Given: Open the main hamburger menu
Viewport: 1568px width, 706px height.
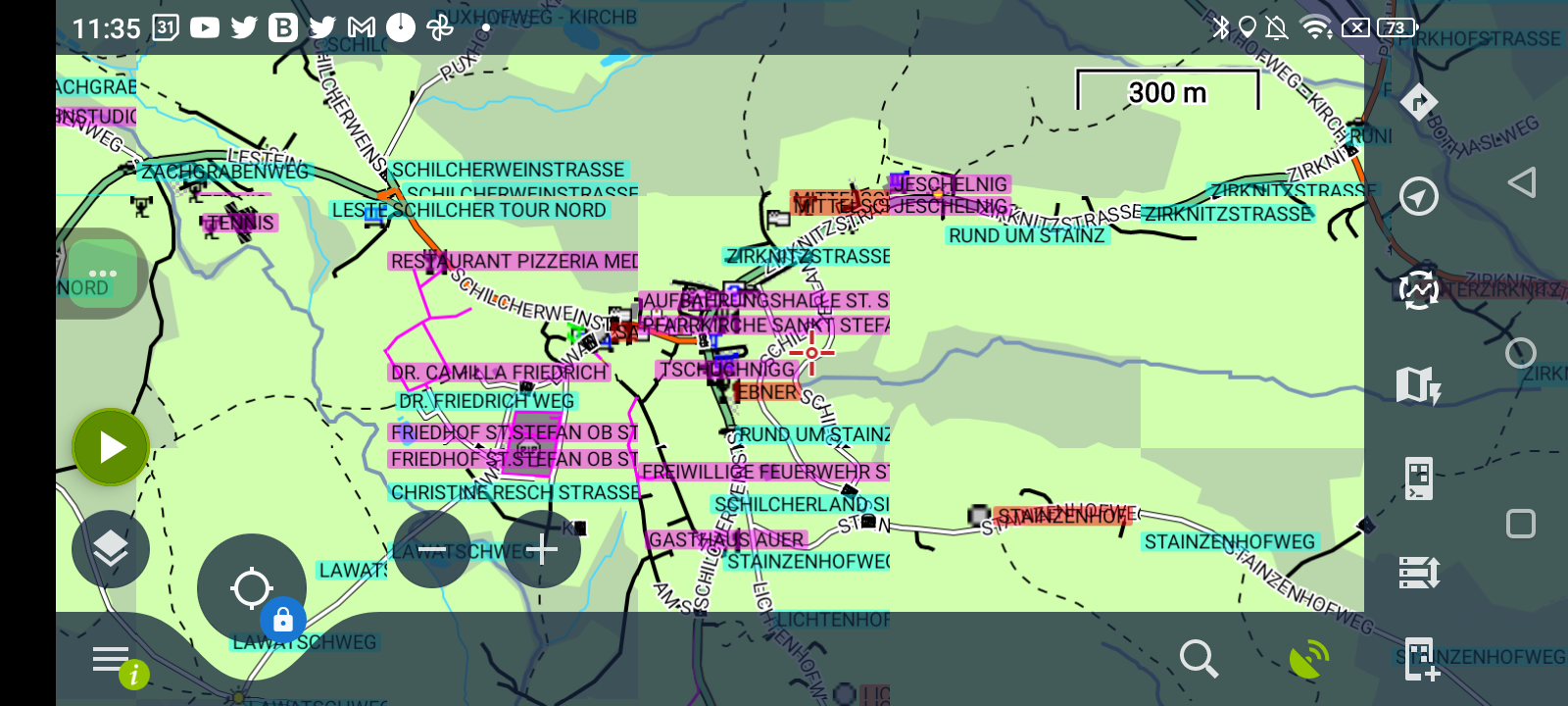Looking at the screenshot, I should tap(111, 660).
